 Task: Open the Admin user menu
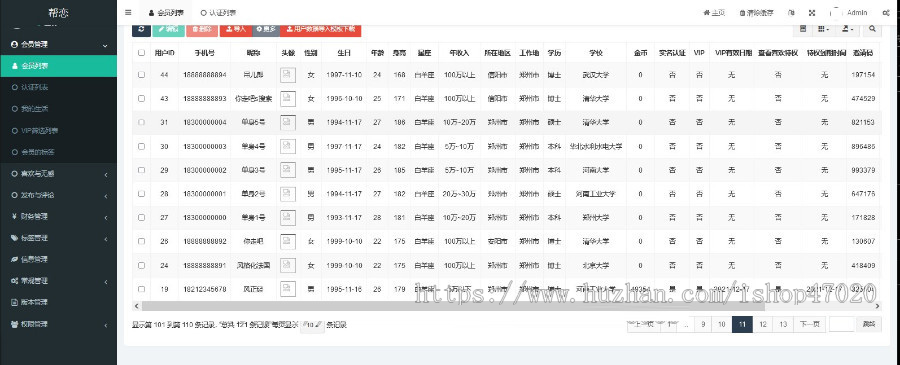pos(848,13)
